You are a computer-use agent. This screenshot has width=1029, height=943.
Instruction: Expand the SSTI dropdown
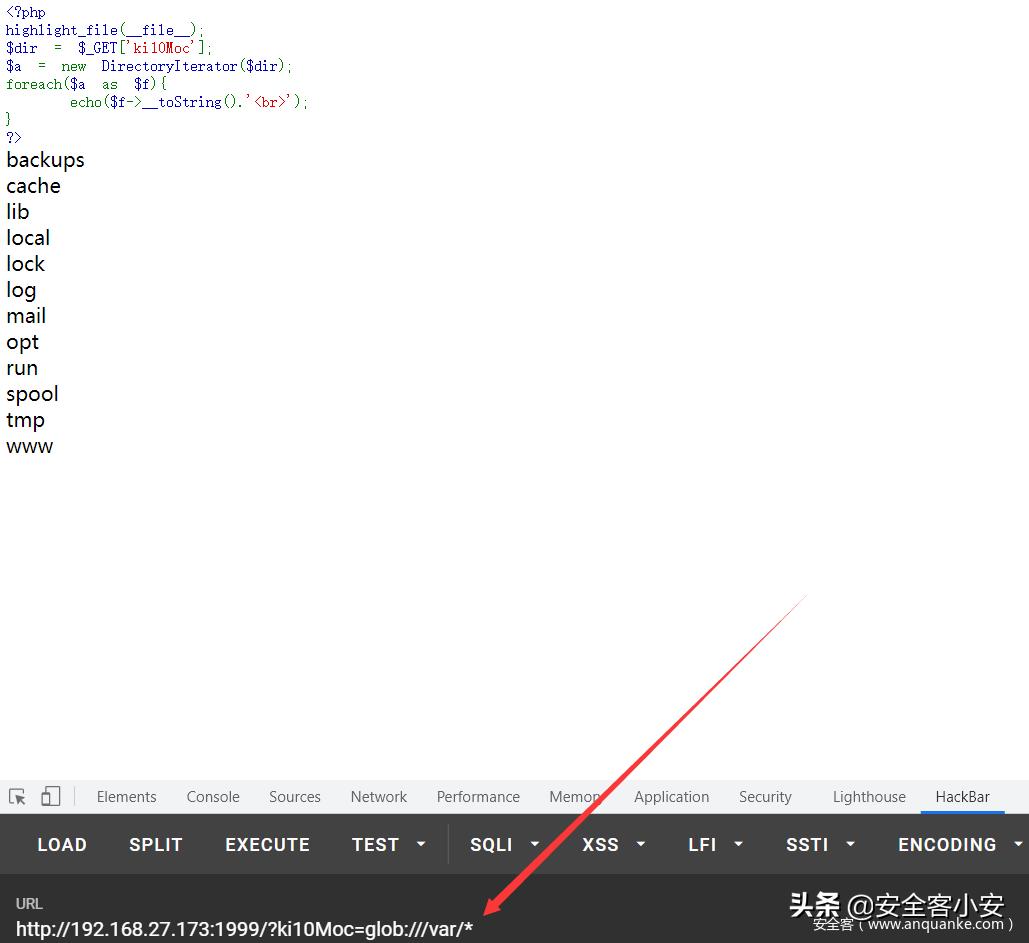click(820, 845)
